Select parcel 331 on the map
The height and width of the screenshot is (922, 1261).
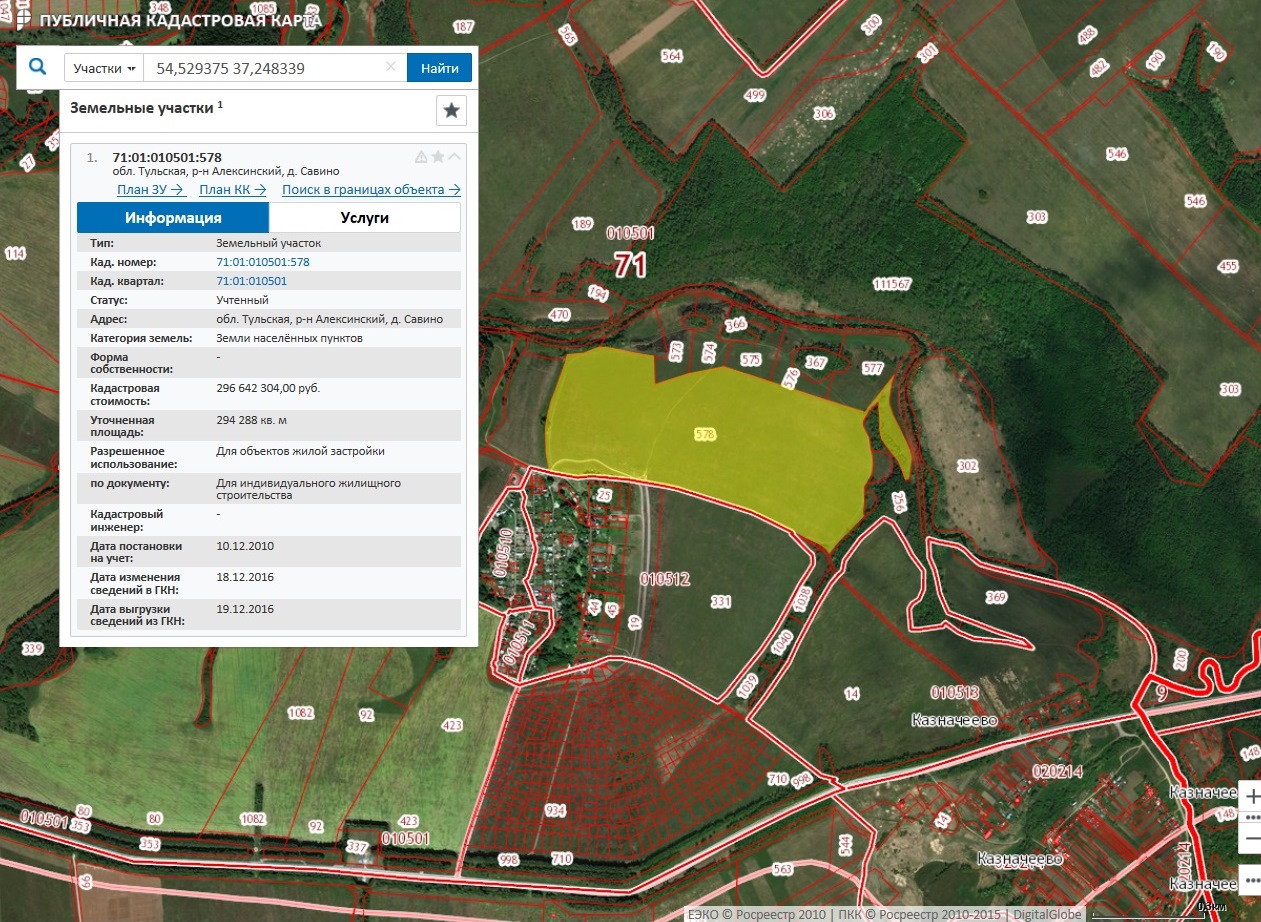point(721,602)
